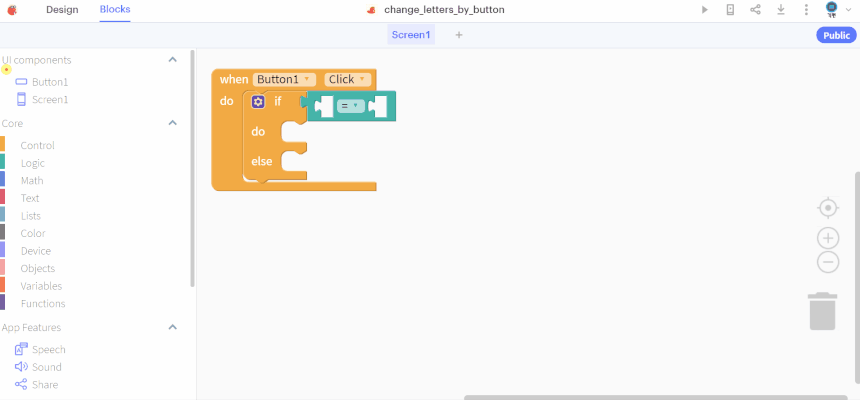Click the trash can icon
The width and height of the screenshot is (860, 400).
point(822,311)
